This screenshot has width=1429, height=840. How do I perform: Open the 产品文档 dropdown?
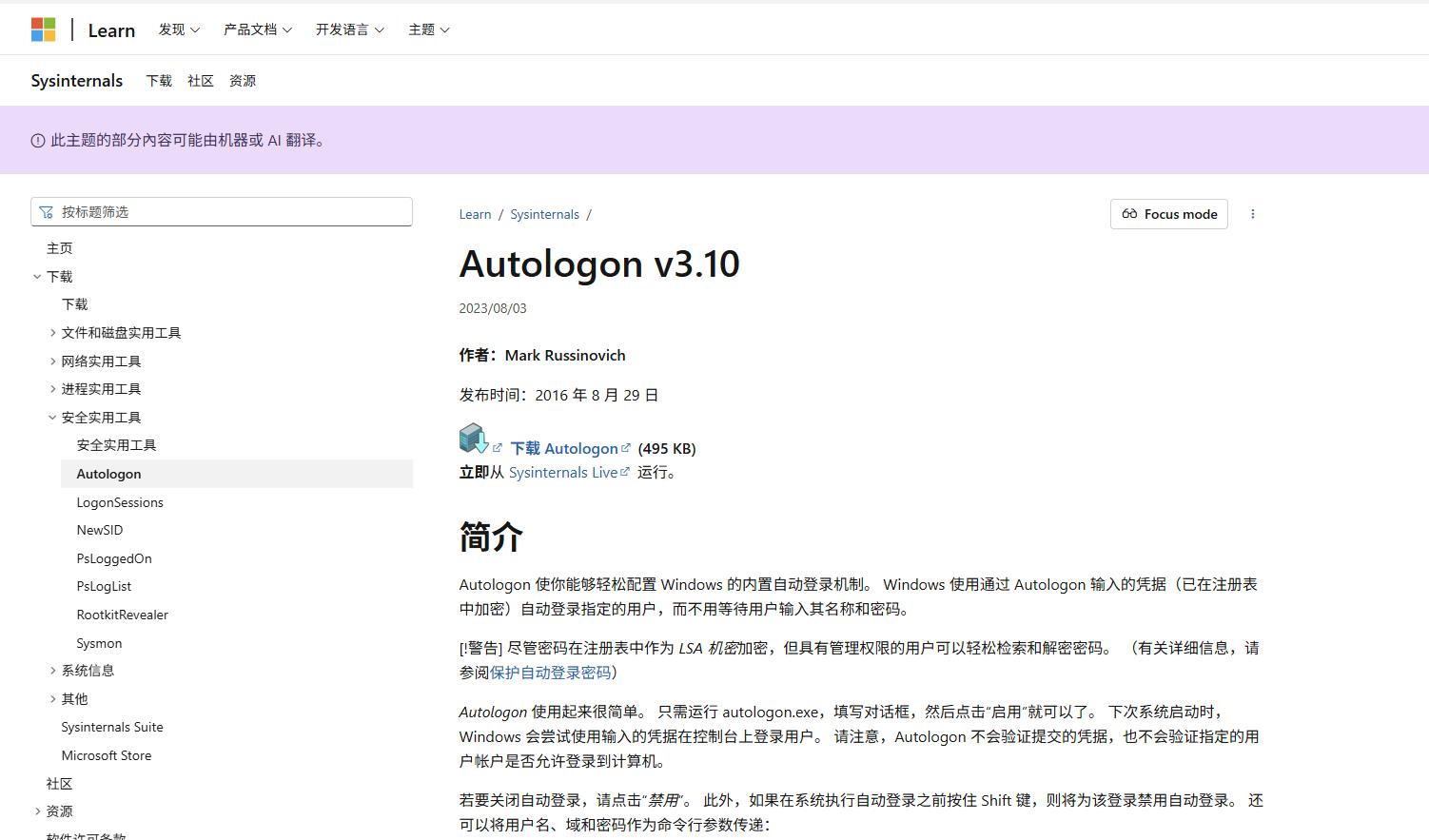click(258, 29)
